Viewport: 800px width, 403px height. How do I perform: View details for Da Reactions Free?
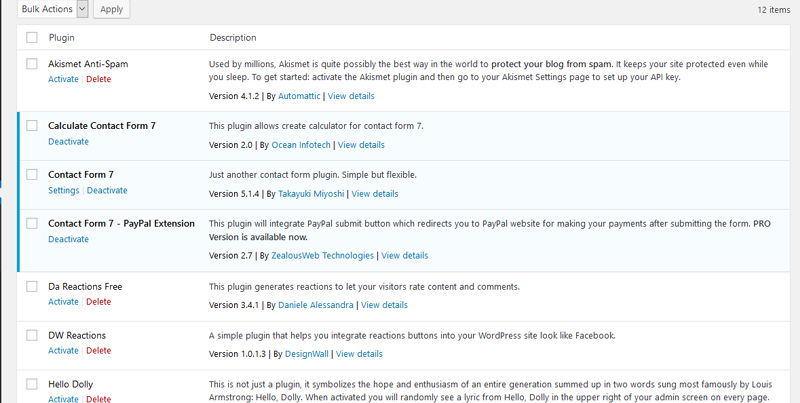[384, 305]
